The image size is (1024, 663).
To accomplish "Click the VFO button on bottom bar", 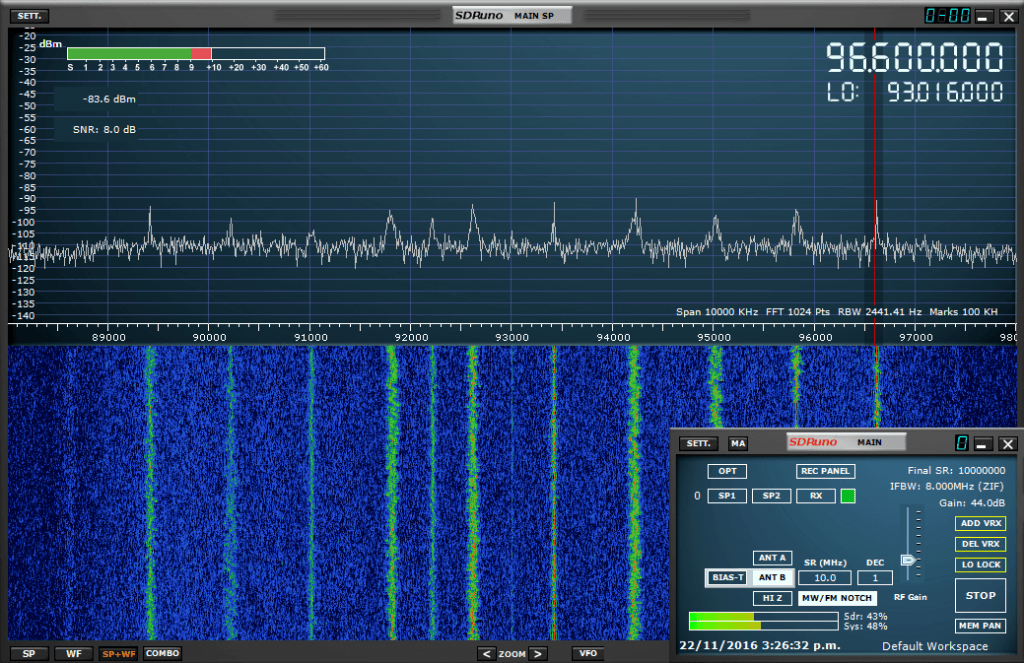I will coord(588,653).
